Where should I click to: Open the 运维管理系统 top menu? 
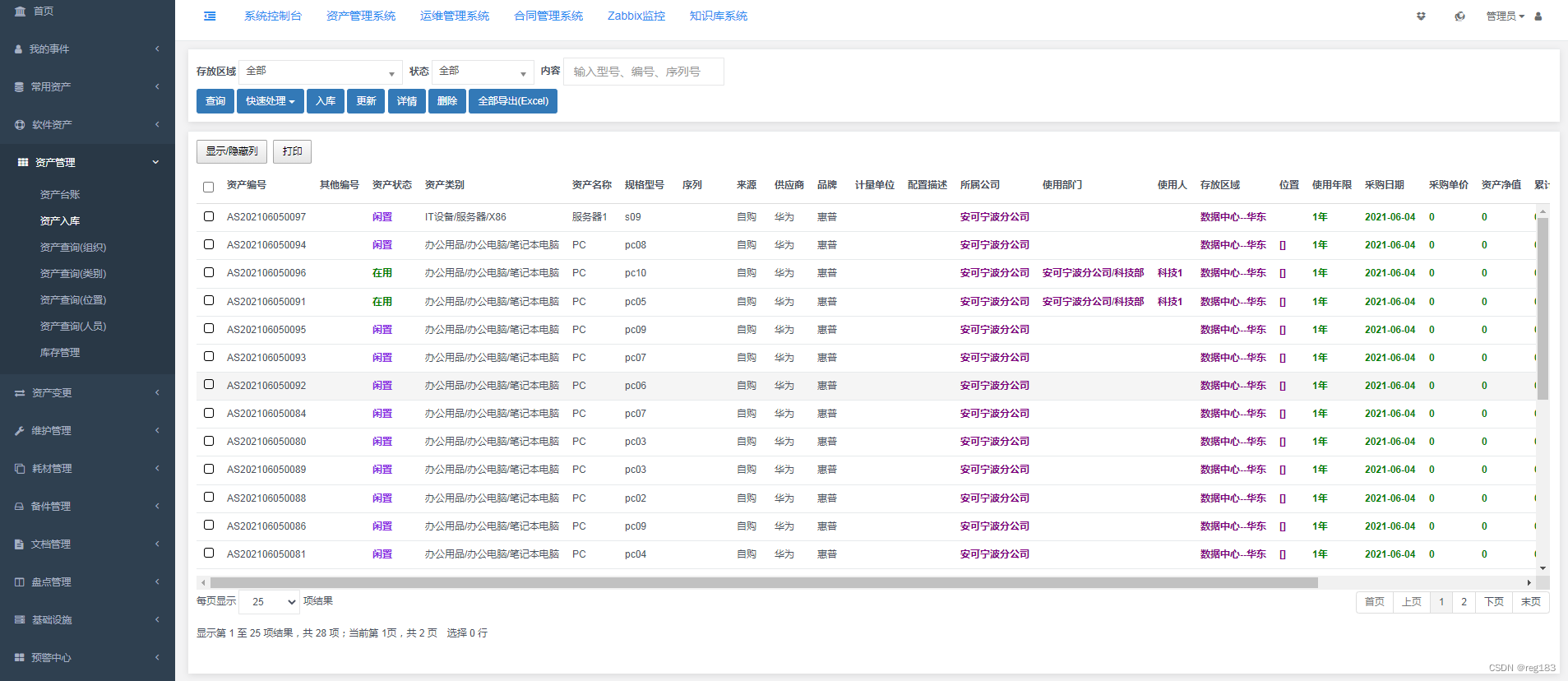click(x=455, y=16)
